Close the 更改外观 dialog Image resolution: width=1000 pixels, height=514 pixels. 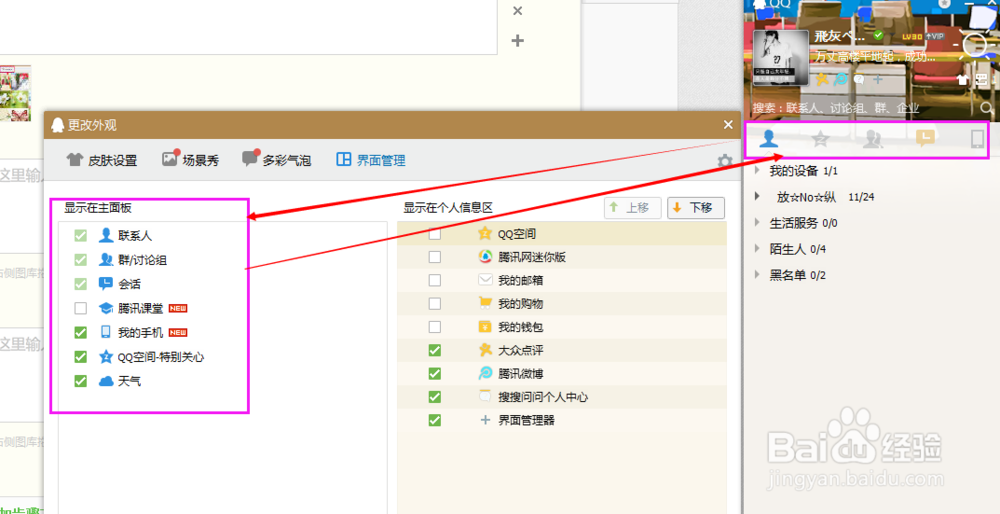pos(728,125)
